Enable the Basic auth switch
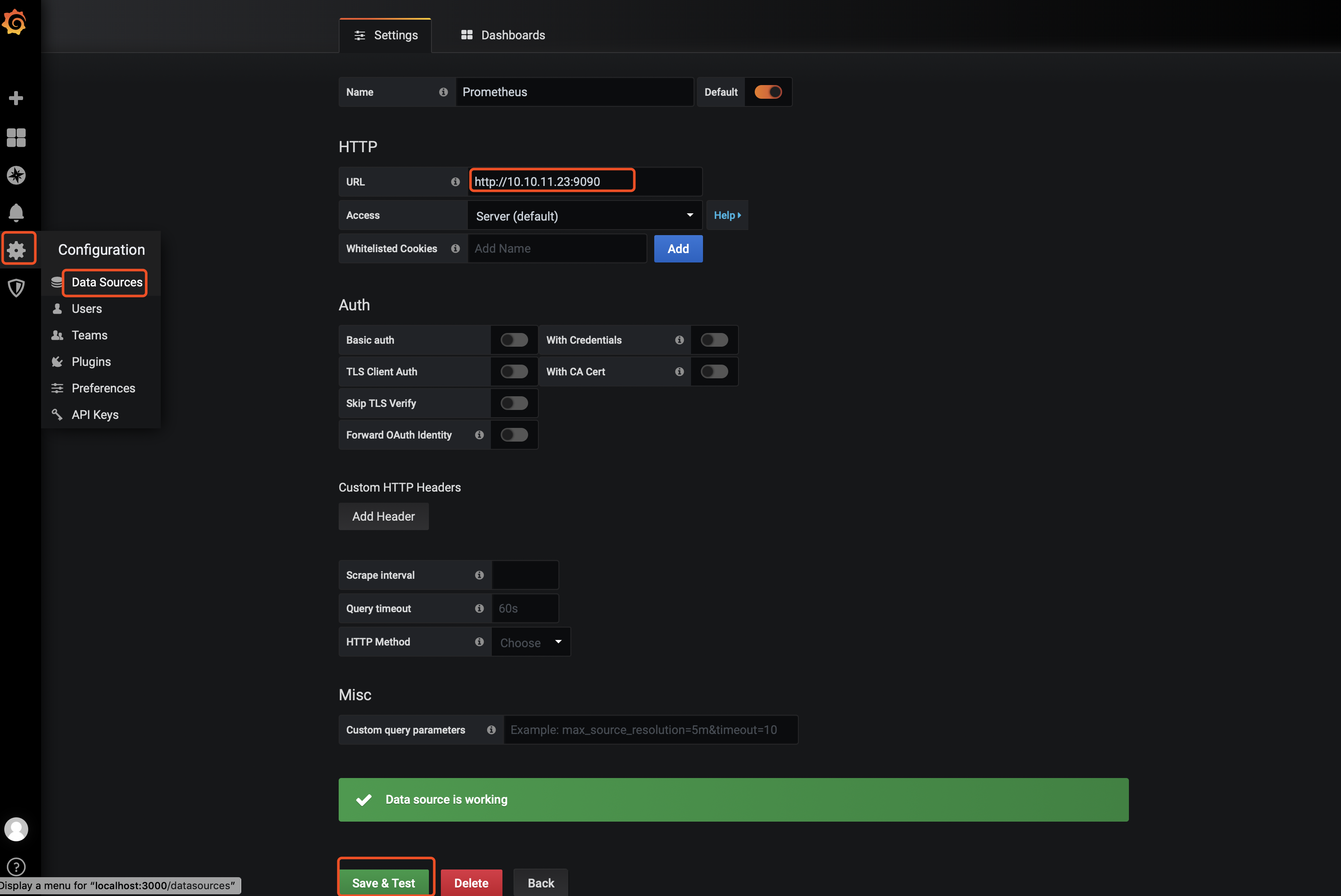This screenshot has height=896, width=1341. coord(514,340)
